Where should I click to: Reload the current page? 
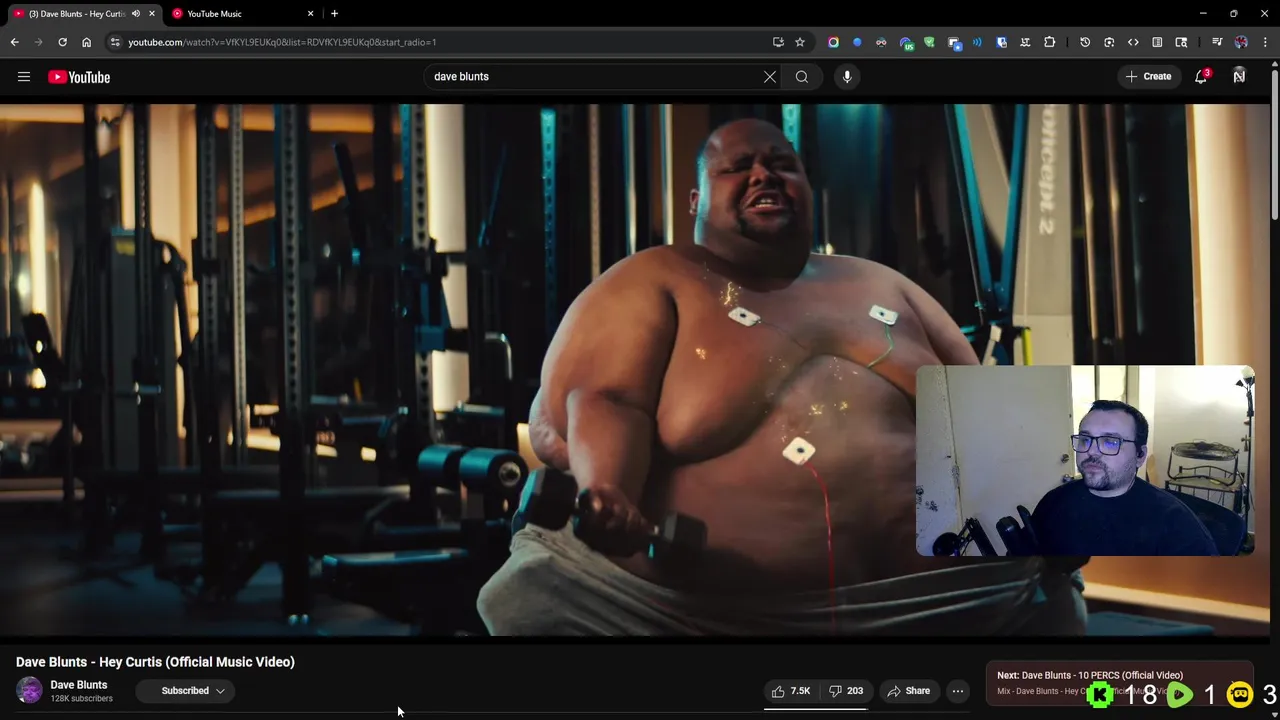pos(62,42)
